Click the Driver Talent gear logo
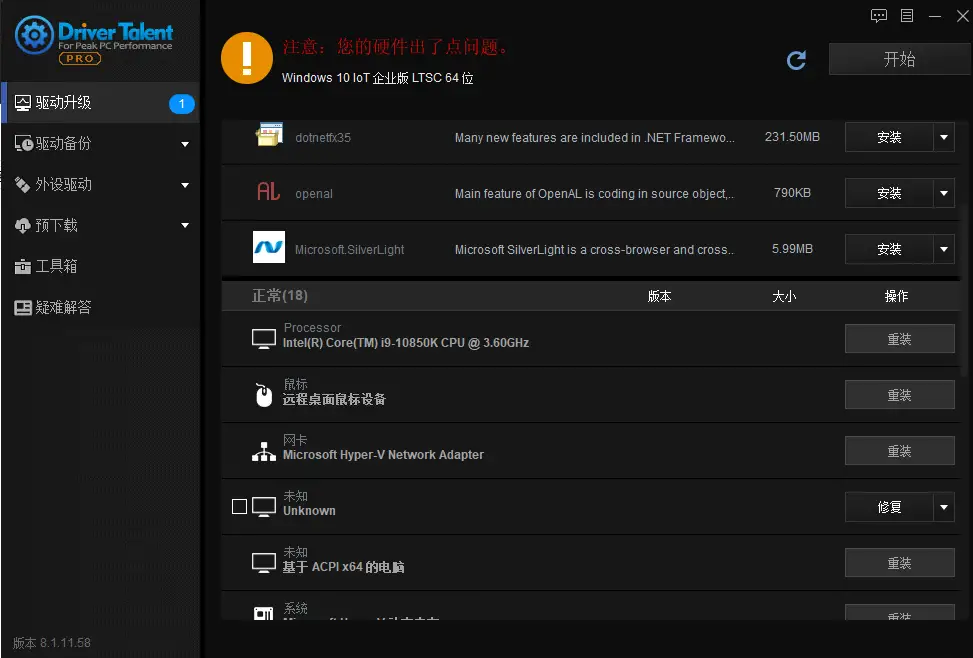This screenshot has height=658, width=973. [34, 35]
